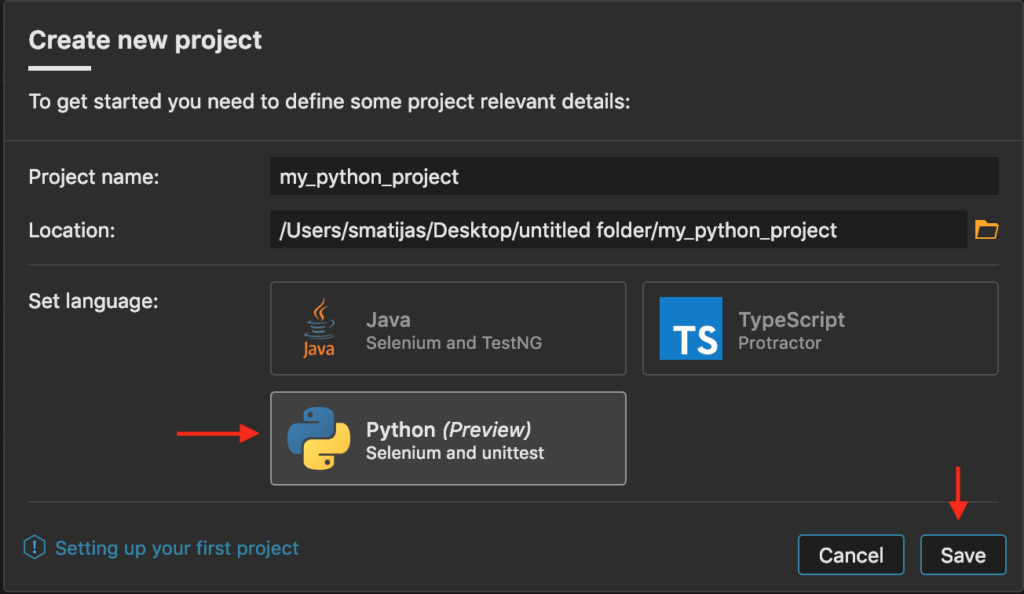Select the Java Selenium and TestNG language card
The image size is (1024, 594).
tap(448, 328)
